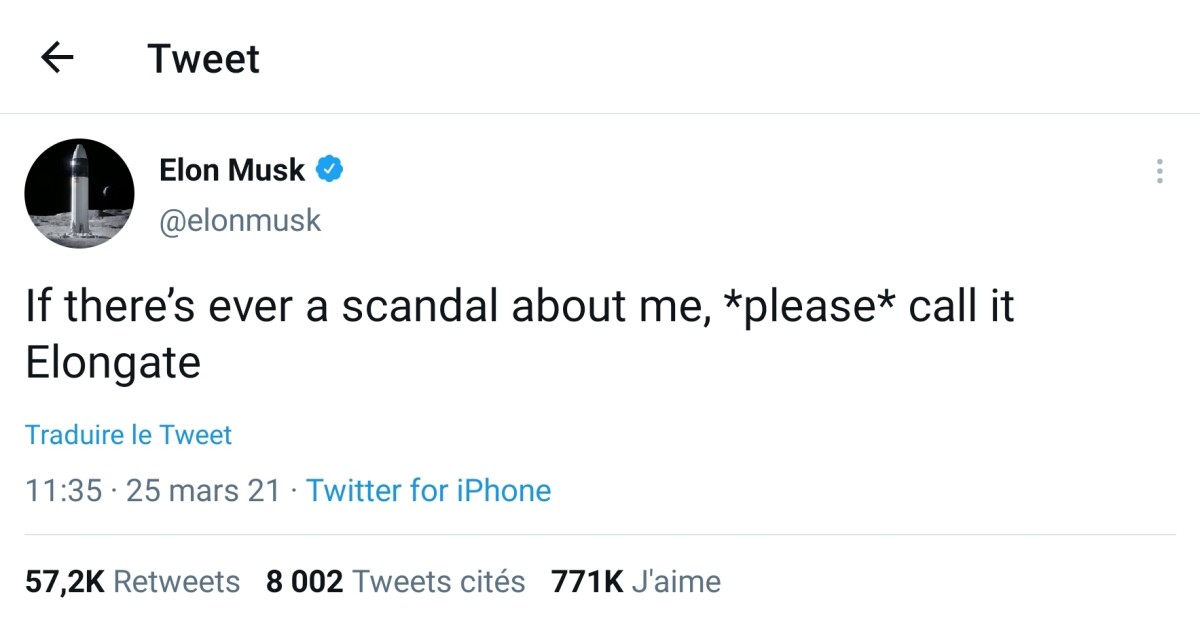Click the blue verified badge
The image size is (1200, 620).
coord(330,170)
